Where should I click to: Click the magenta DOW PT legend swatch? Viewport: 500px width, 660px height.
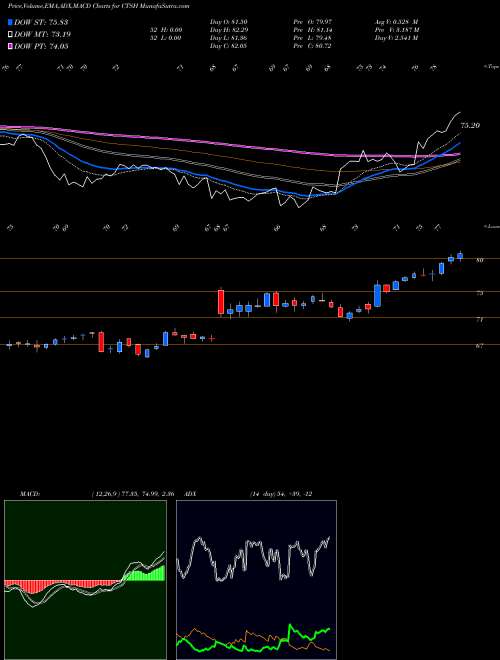coord(10,46)
